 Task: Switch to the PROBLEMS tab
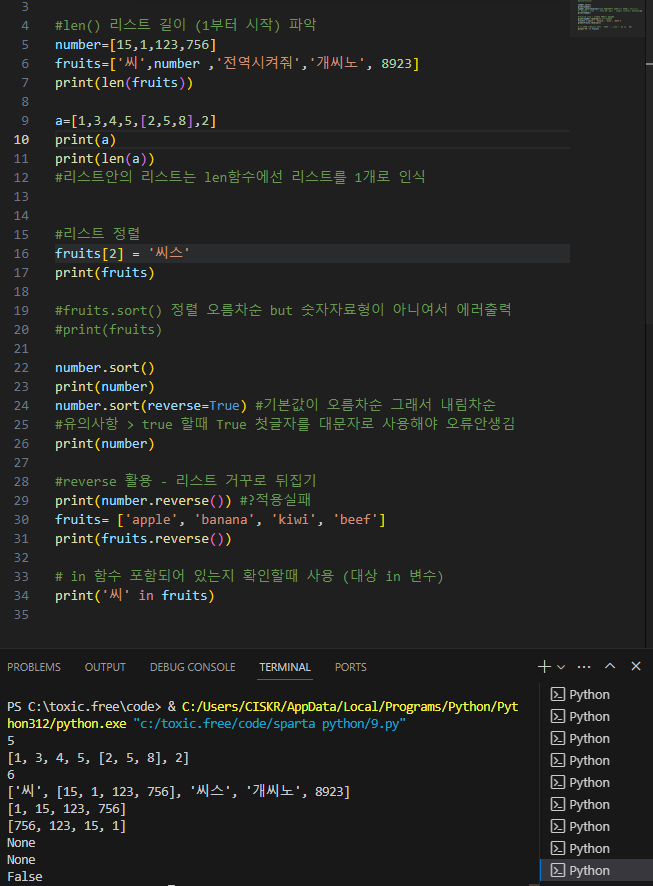coord(34,667)
